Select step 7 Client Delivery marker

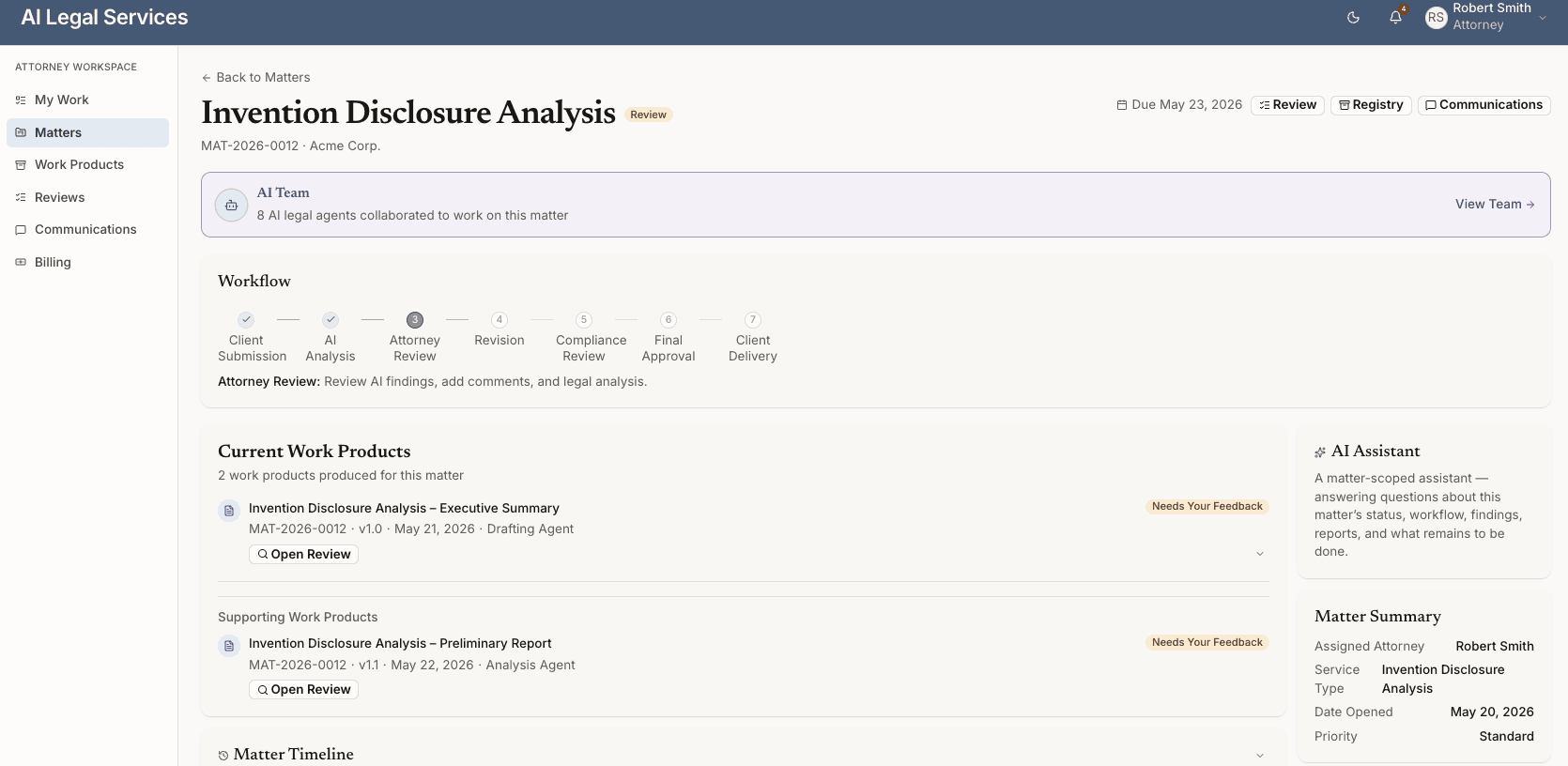[753, 319]
